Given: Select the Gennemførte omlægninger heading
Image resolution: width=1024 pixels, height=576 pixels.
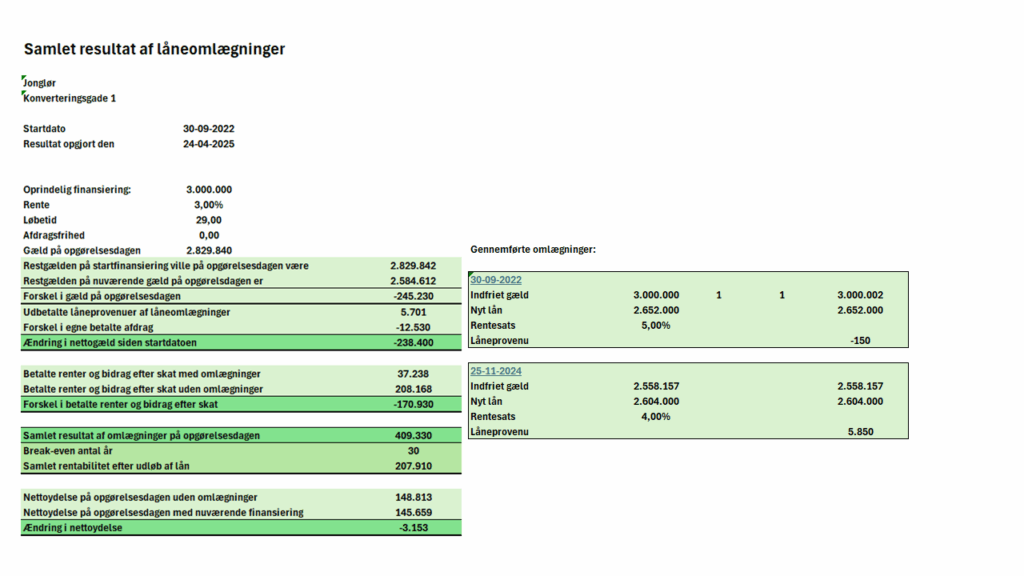Looking at the screenshot, I should [532, 249].
